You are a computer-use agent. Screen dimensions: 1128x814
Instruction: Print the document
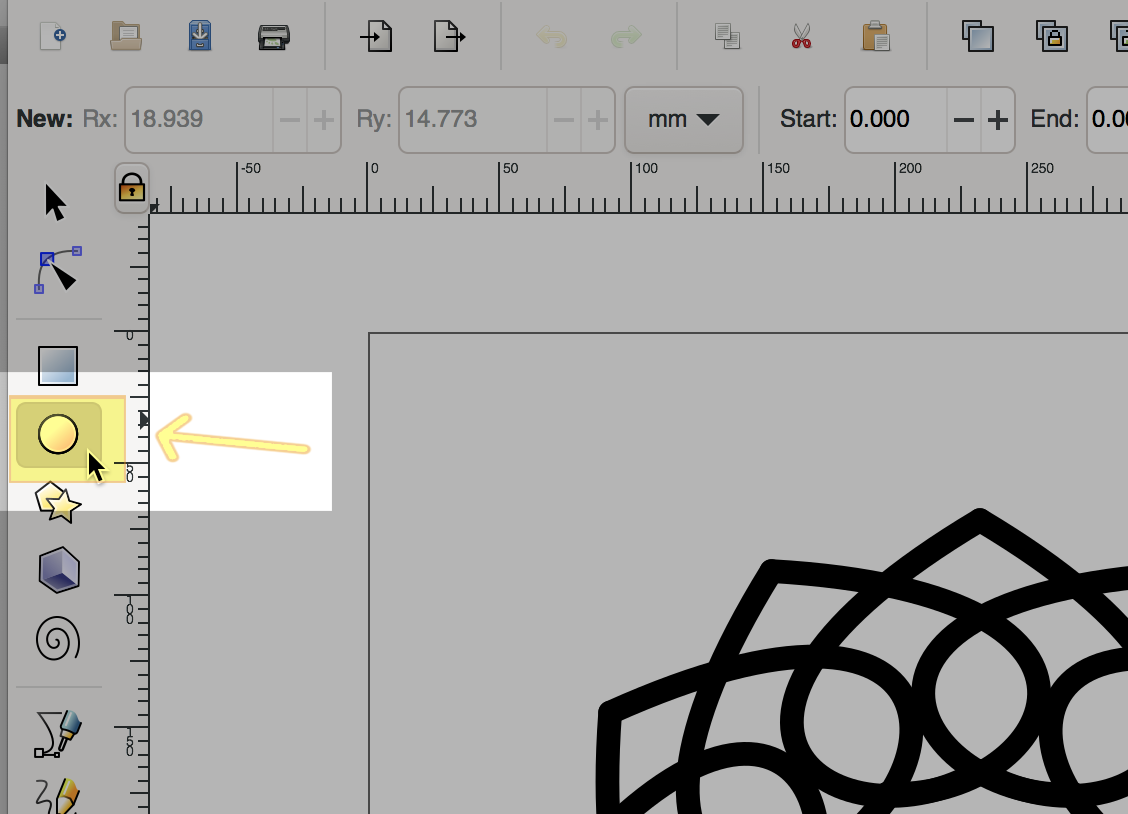tap(273, 37)
